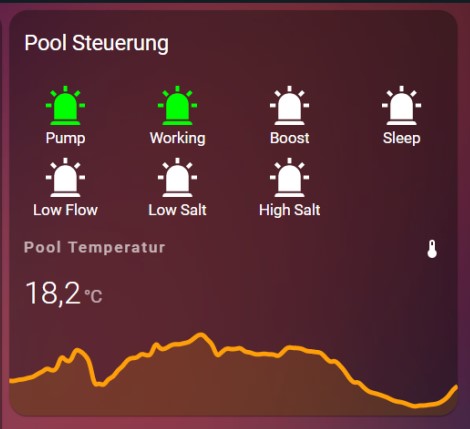Click the Boost label text
This screenshot has height=429, width=470.
click(x=289, y=138)
